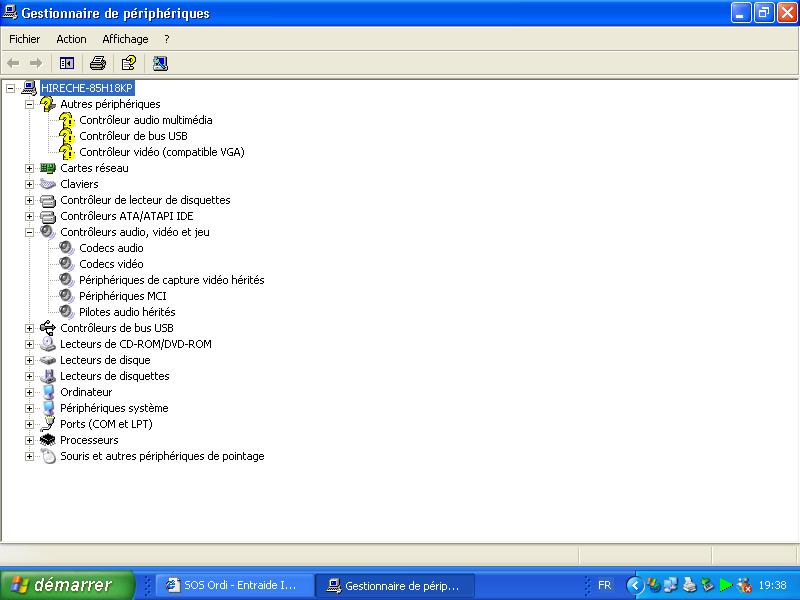The height and width of the screenshot is (600, 800).
Task: Select the Codecs audio entry
Action: (111, 248)
